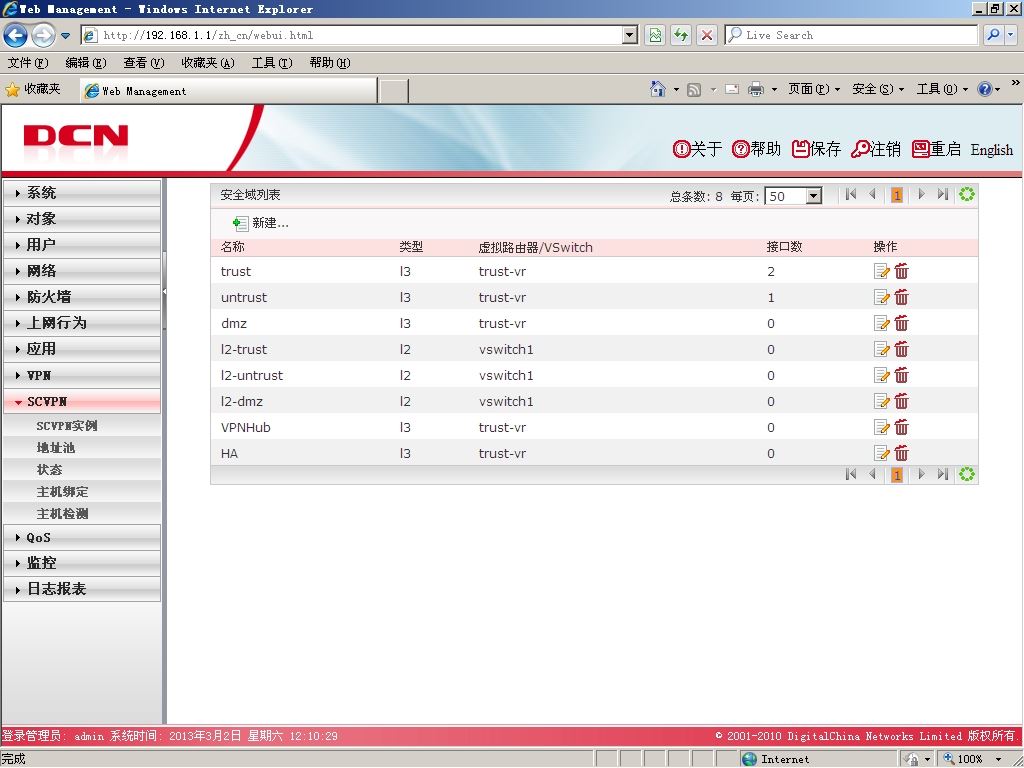Open the address bar URL dropdown arrow

point(630,35)
